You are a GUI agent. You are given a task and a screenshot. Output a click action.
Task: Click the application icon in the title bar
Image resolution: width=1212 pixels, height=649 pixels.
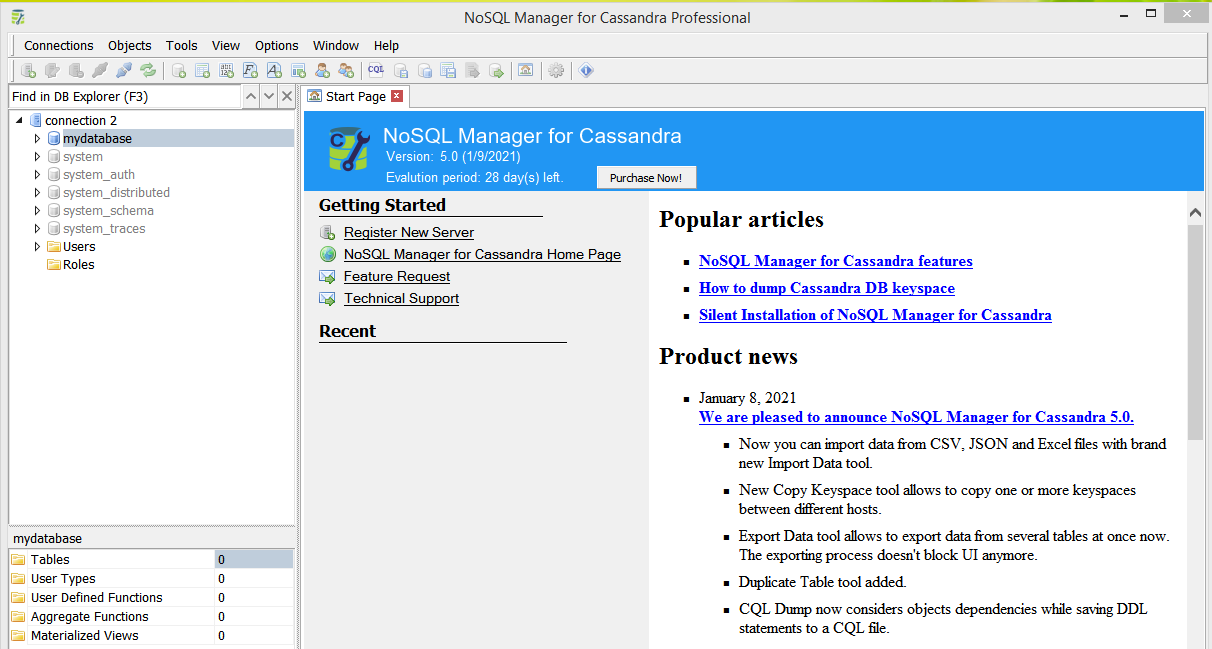18,17
